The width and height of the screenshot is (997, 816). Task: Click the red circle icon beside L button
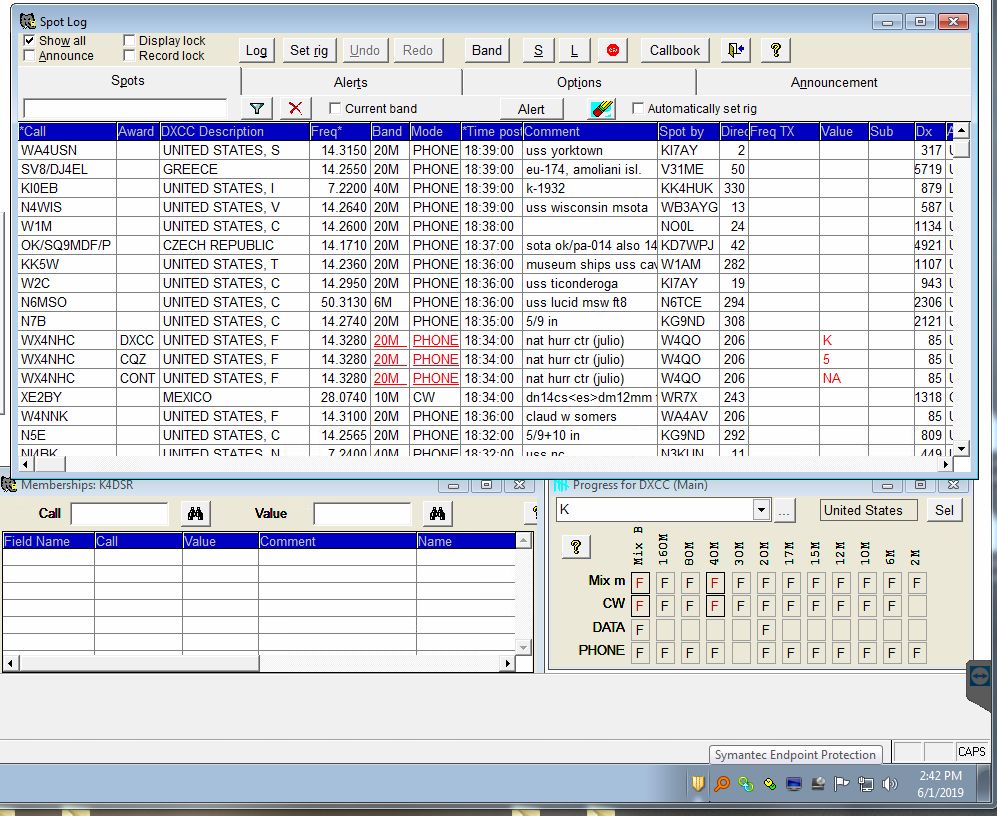coord(613,50)
